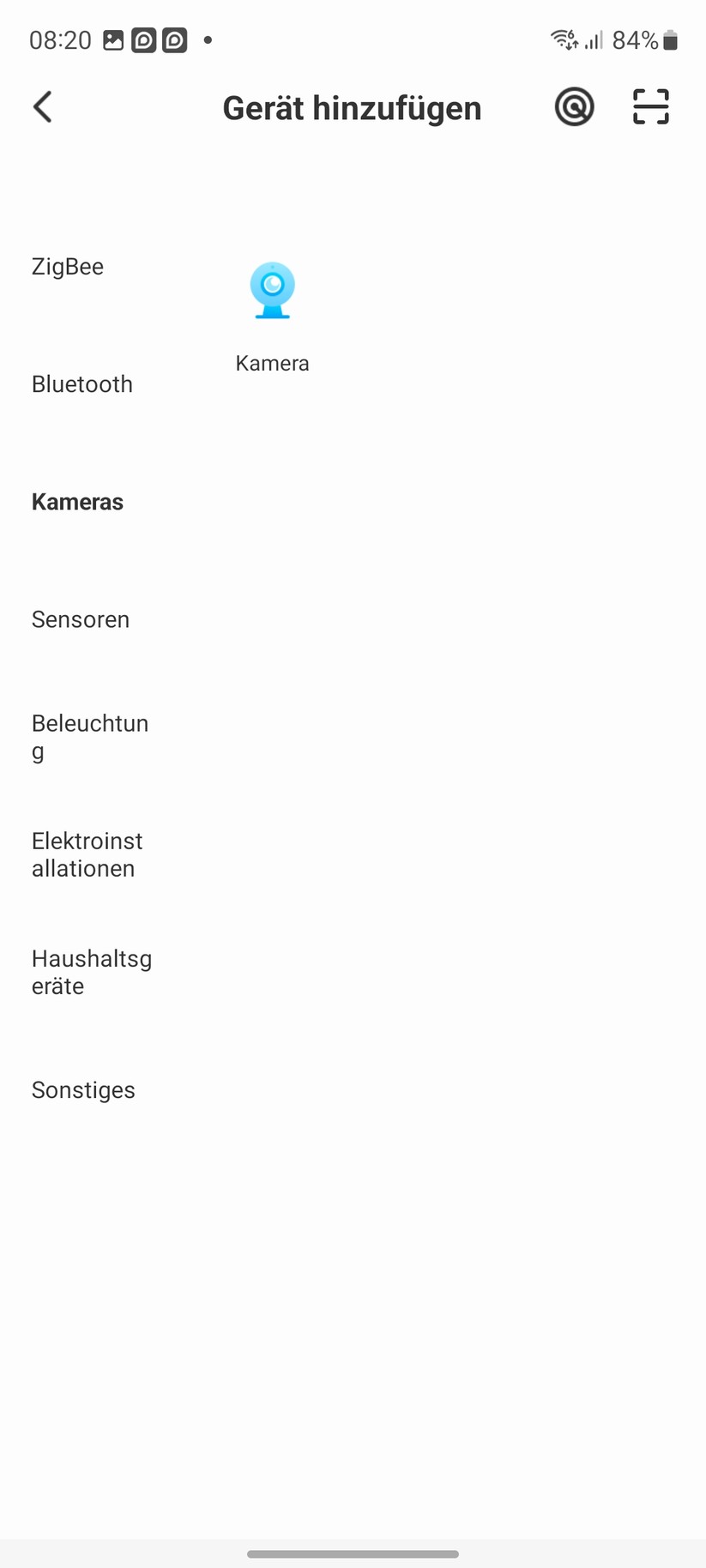Open the Beleuchtung category
The height and width of the screenshot is (1568, 706).
point(90,737)
